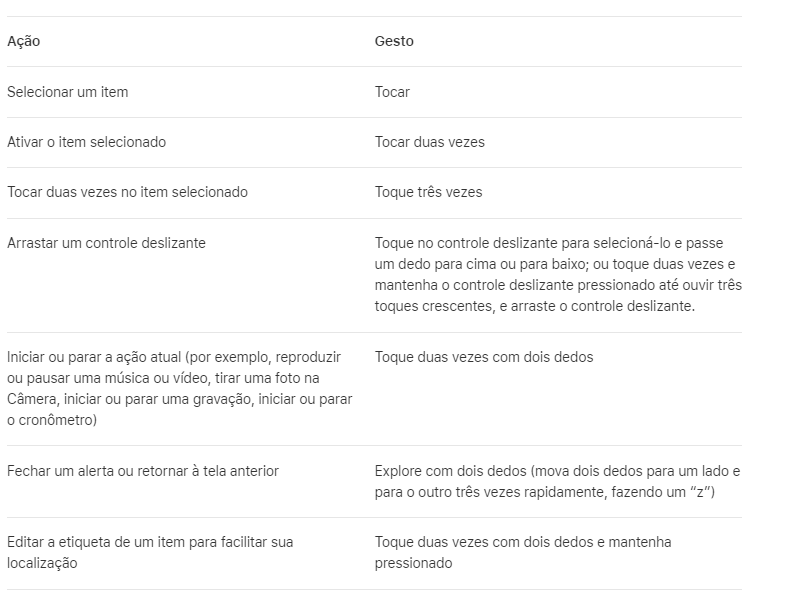Screen dimensions: 789x604
Task: Click "Arrastar um controle deslizante" action text
Action: [106, 243]
